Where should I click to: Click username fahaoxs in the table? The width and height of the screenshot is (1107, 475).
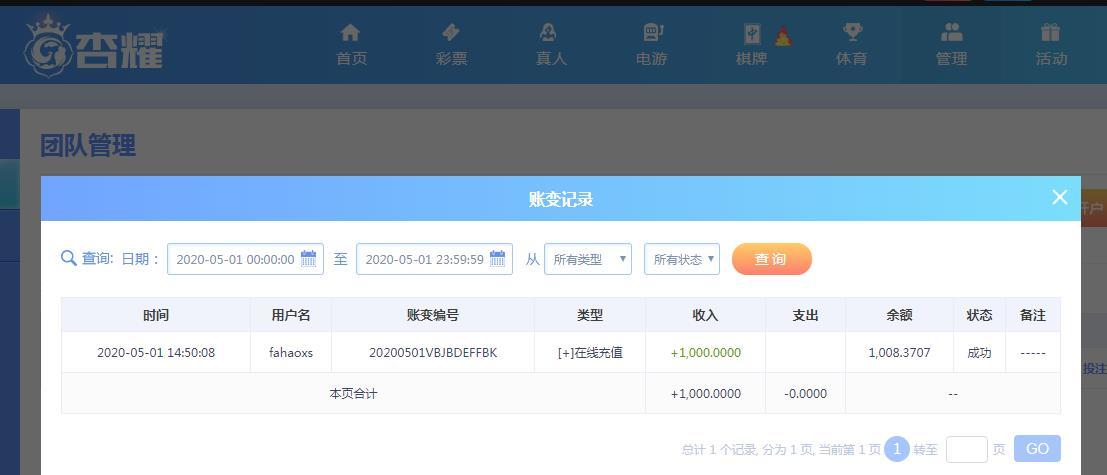[291, 352]
